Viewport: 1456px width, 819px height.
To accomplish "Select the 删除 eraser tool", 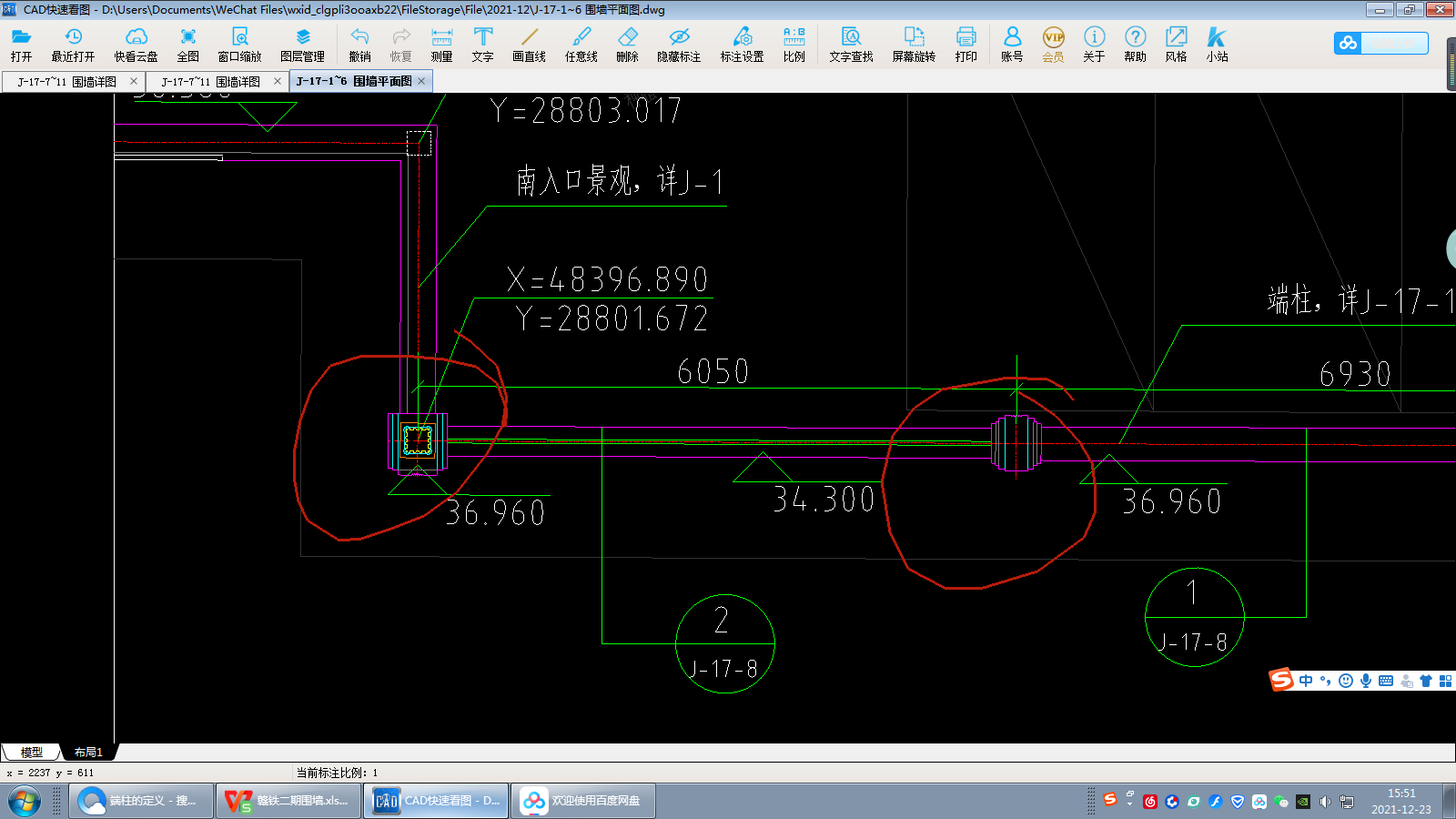I will coord(627,45).
